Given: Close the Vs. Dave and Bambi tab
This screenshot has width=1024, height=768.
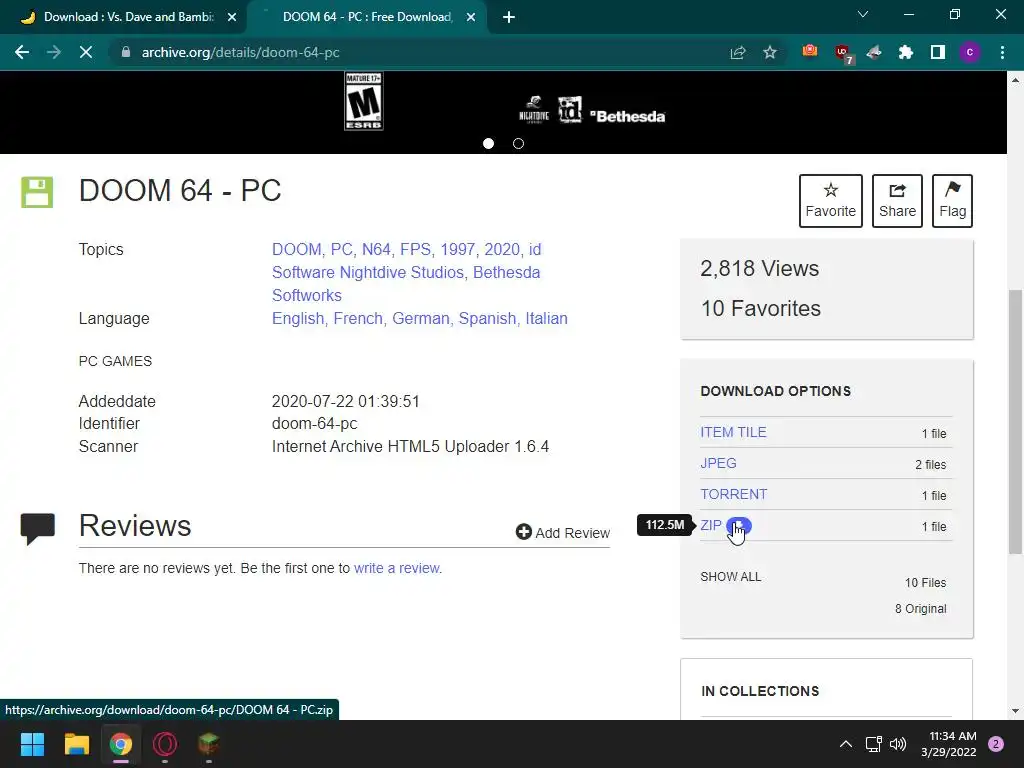Looking at the screenshot, I should 232,17.
